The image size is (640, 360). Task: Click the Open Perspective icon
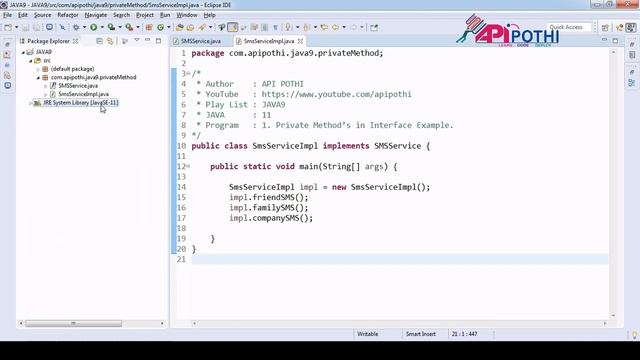click(605, 27)
